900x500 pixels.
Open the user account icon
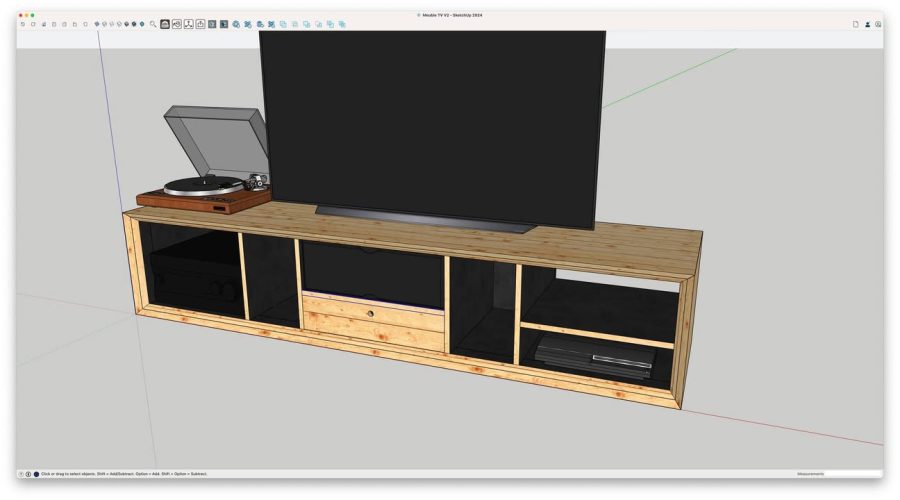tap(867, 24)
